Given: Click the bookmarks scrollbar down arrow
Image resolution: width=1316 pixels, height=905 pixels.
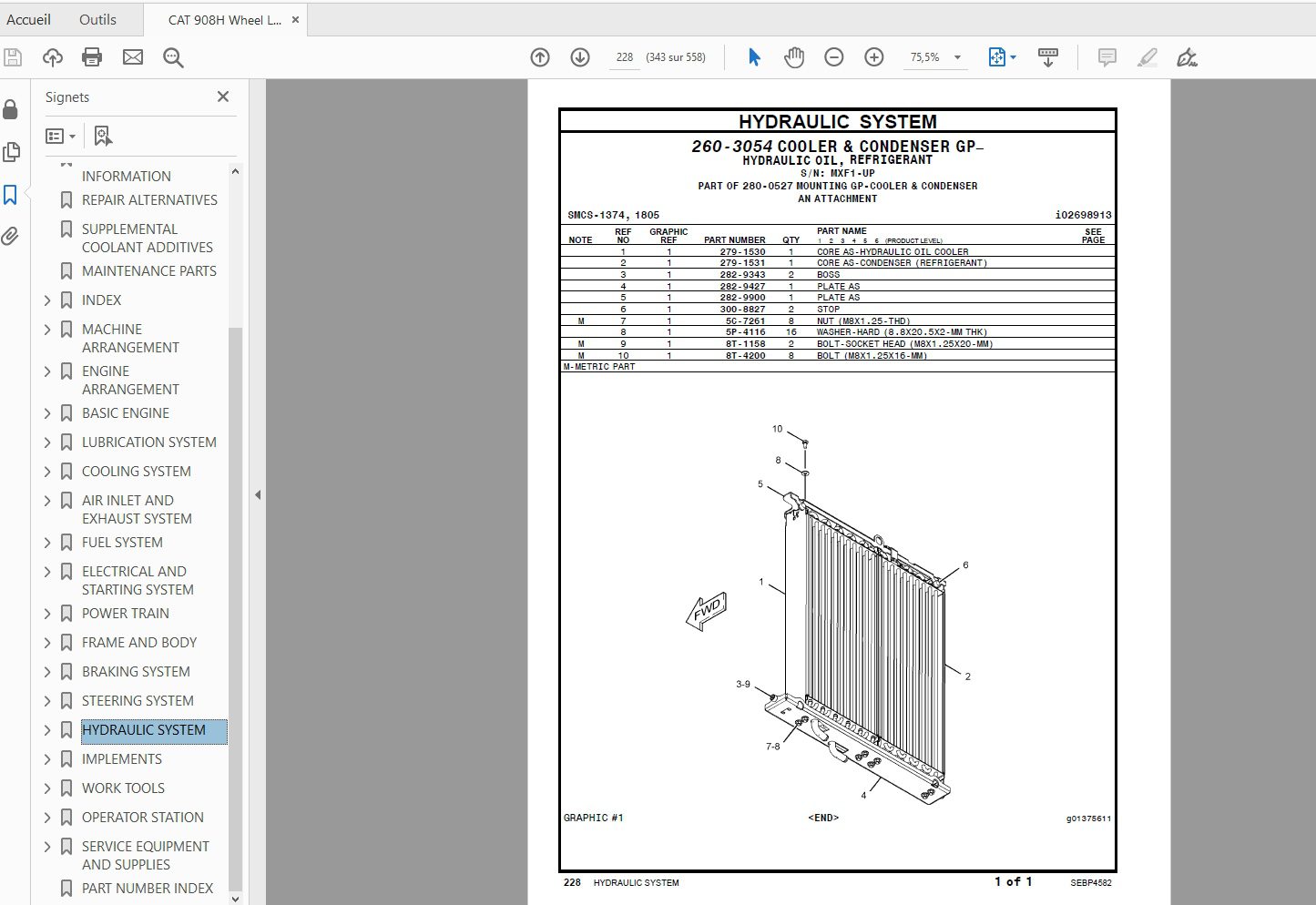Looking at the screenshot, I should coord(235,898).
